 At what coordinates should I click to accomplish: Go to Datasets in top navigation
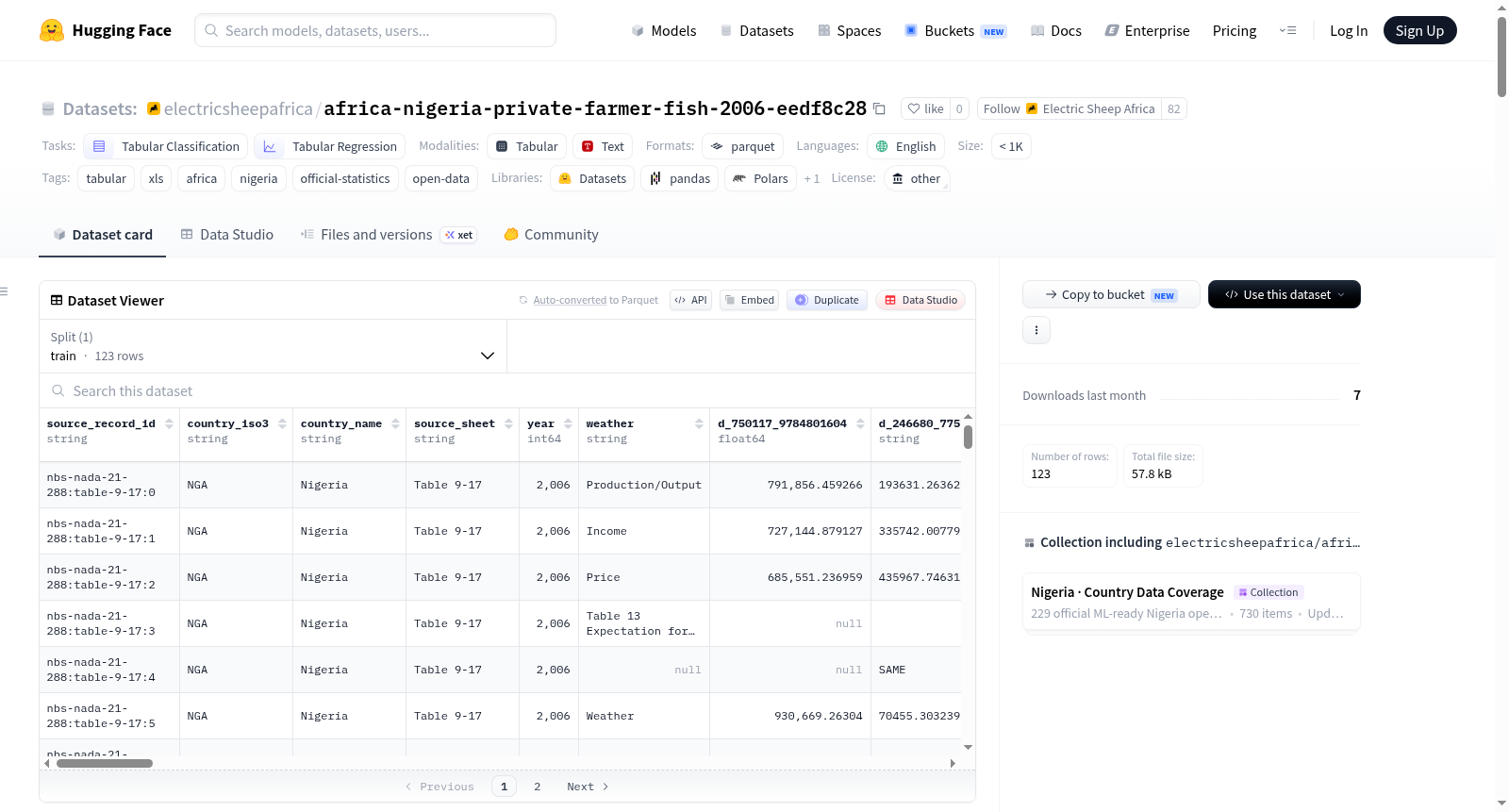757,30
